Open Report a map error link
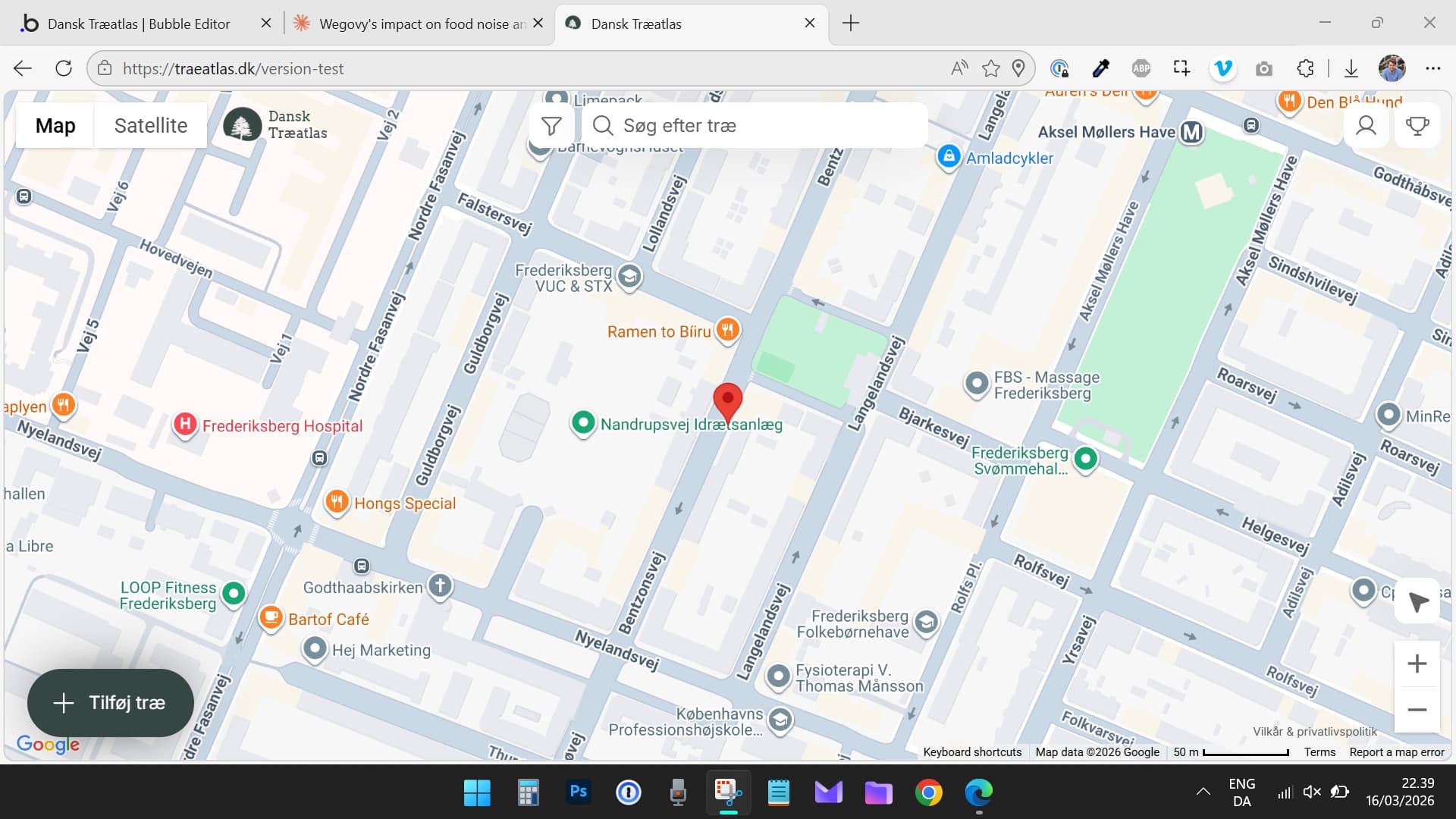 pyautogui.click(x=1396, y=752)
